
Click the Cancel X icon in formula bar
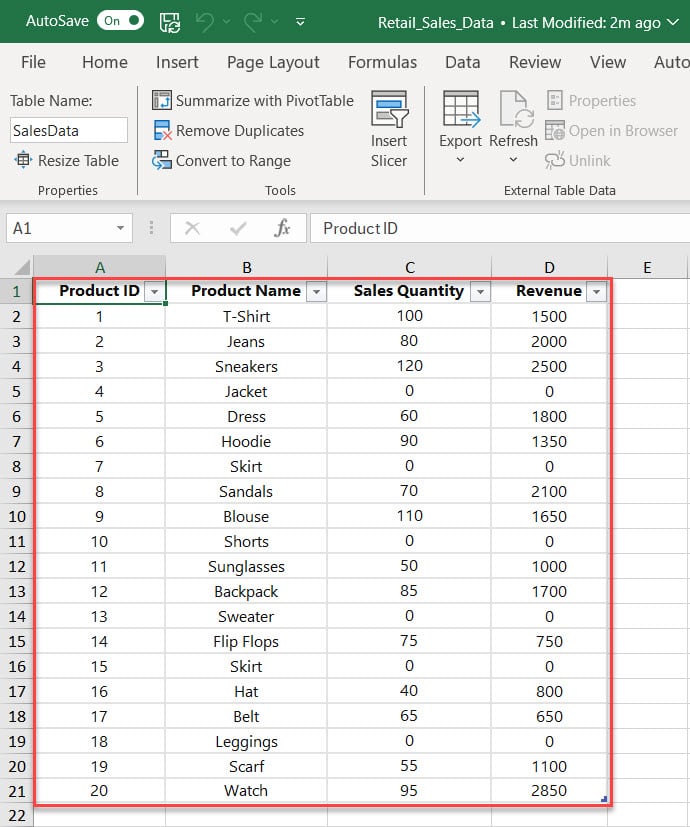tap(193, 228)
